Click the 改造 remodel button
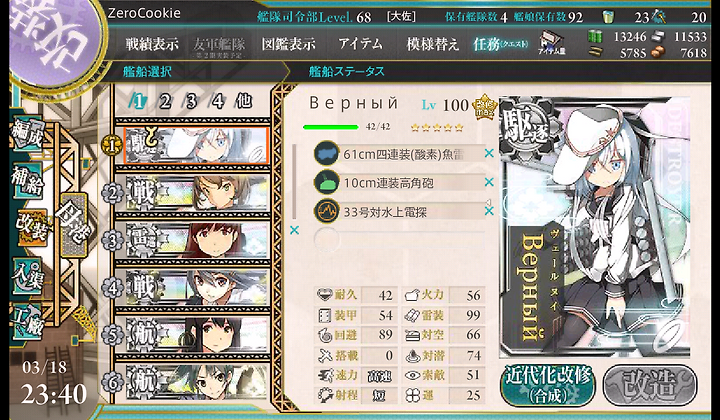Screen dimensions: 720x420 pos(650,386)
